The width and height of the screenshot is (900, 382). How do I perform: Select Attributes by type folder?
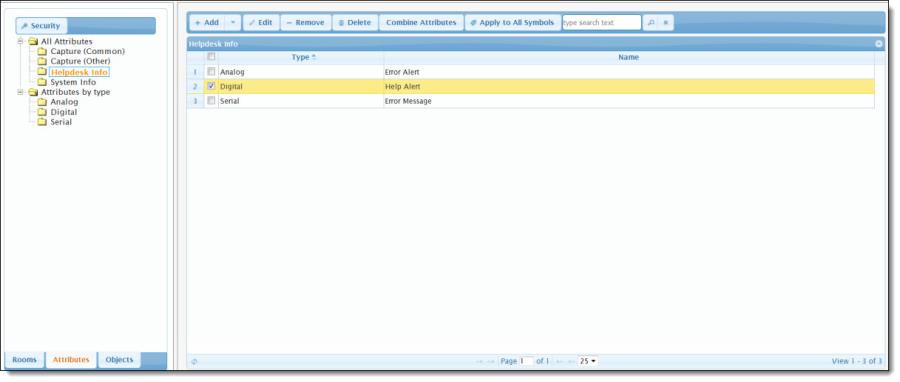click(75, 92)
